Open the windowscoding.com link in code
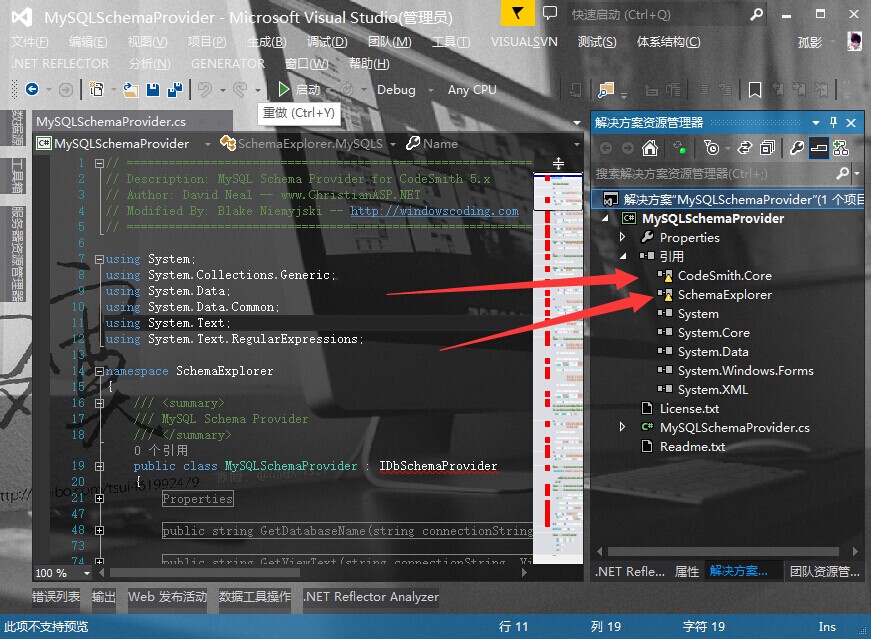The width and height of the screenshot is (871, 639). [x=434, y=211]
